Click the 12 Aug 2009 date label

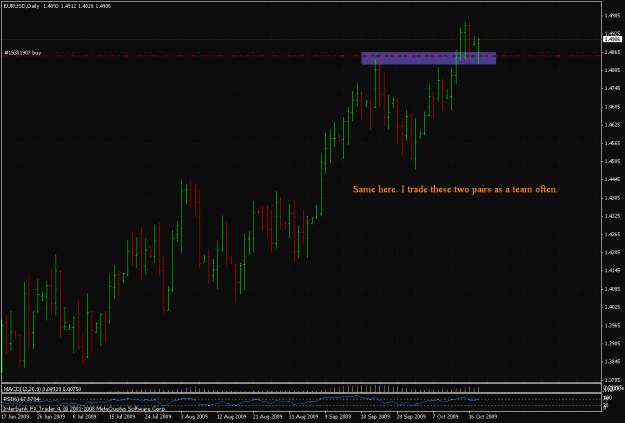click(x=230, y=417)
